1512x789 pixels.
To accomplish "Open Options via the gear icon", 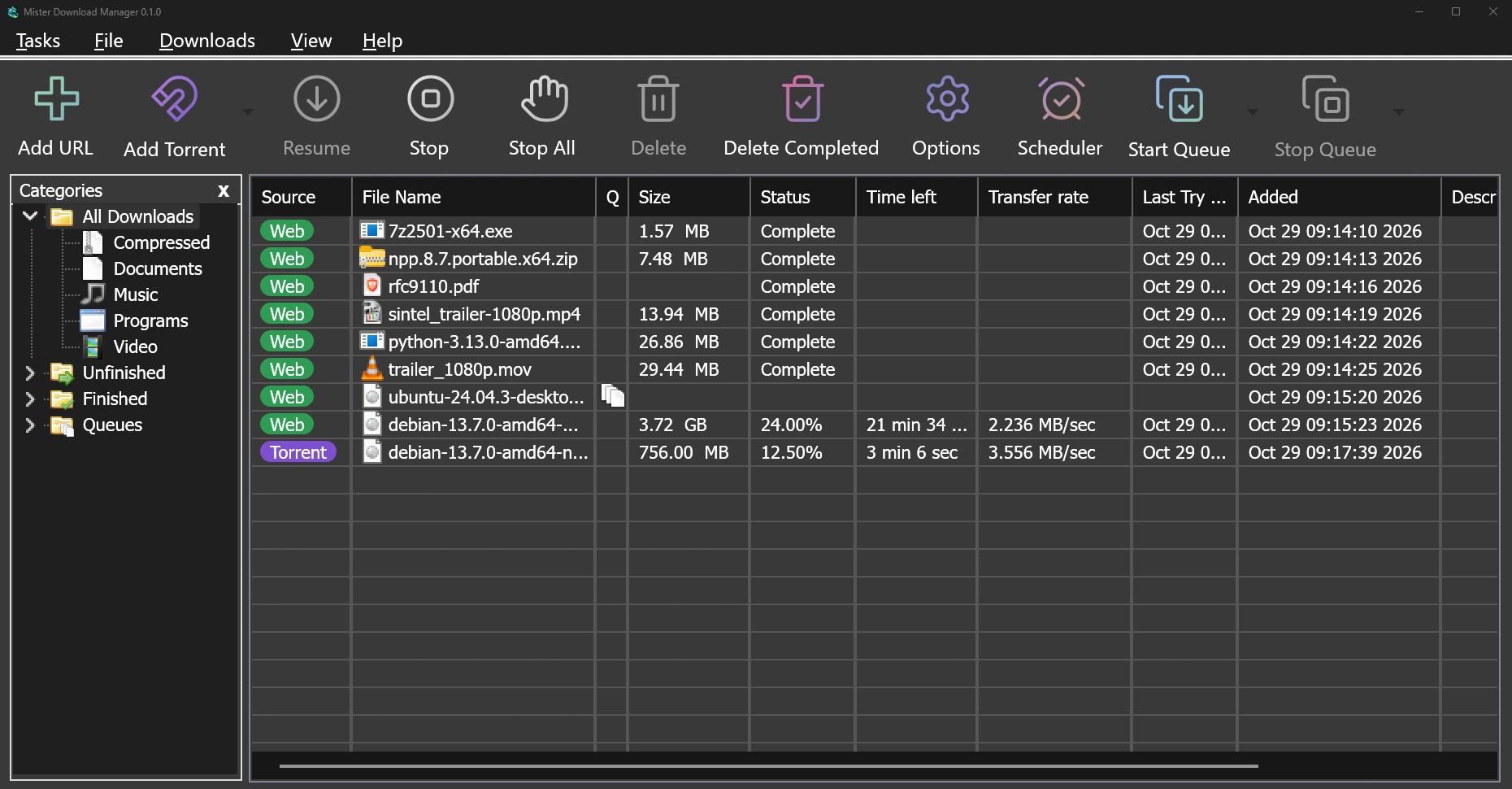I will tap(947, 99).
